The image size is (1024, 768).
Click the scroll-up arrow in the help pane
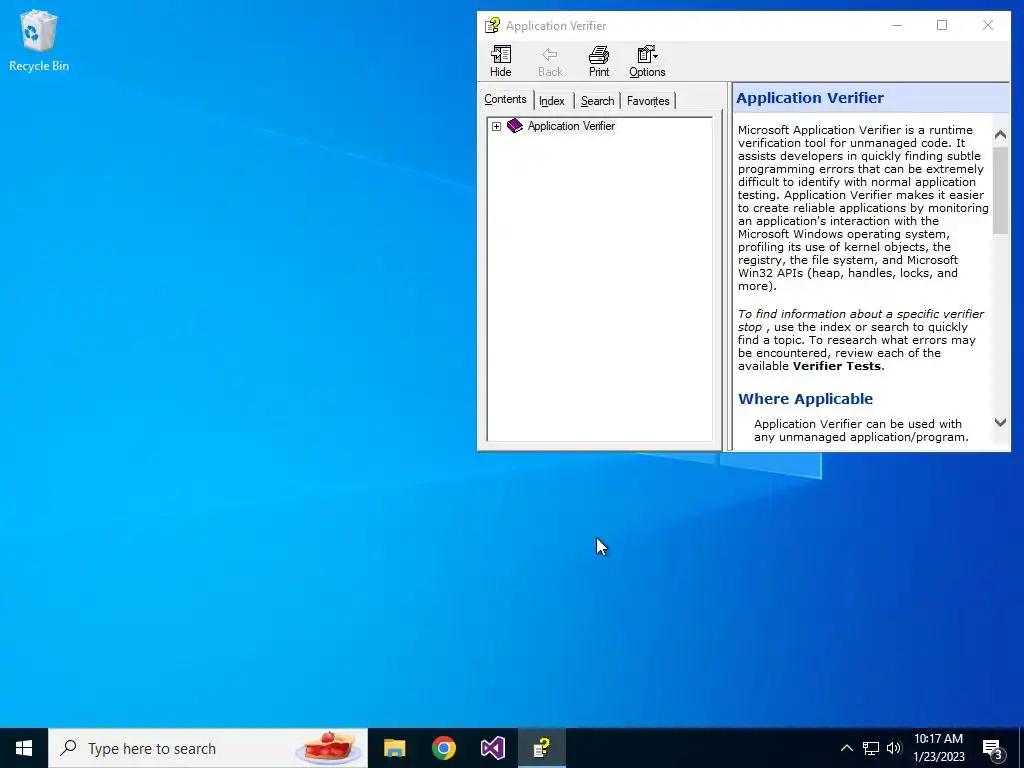pyautogui.click(x=1000, y=135)
